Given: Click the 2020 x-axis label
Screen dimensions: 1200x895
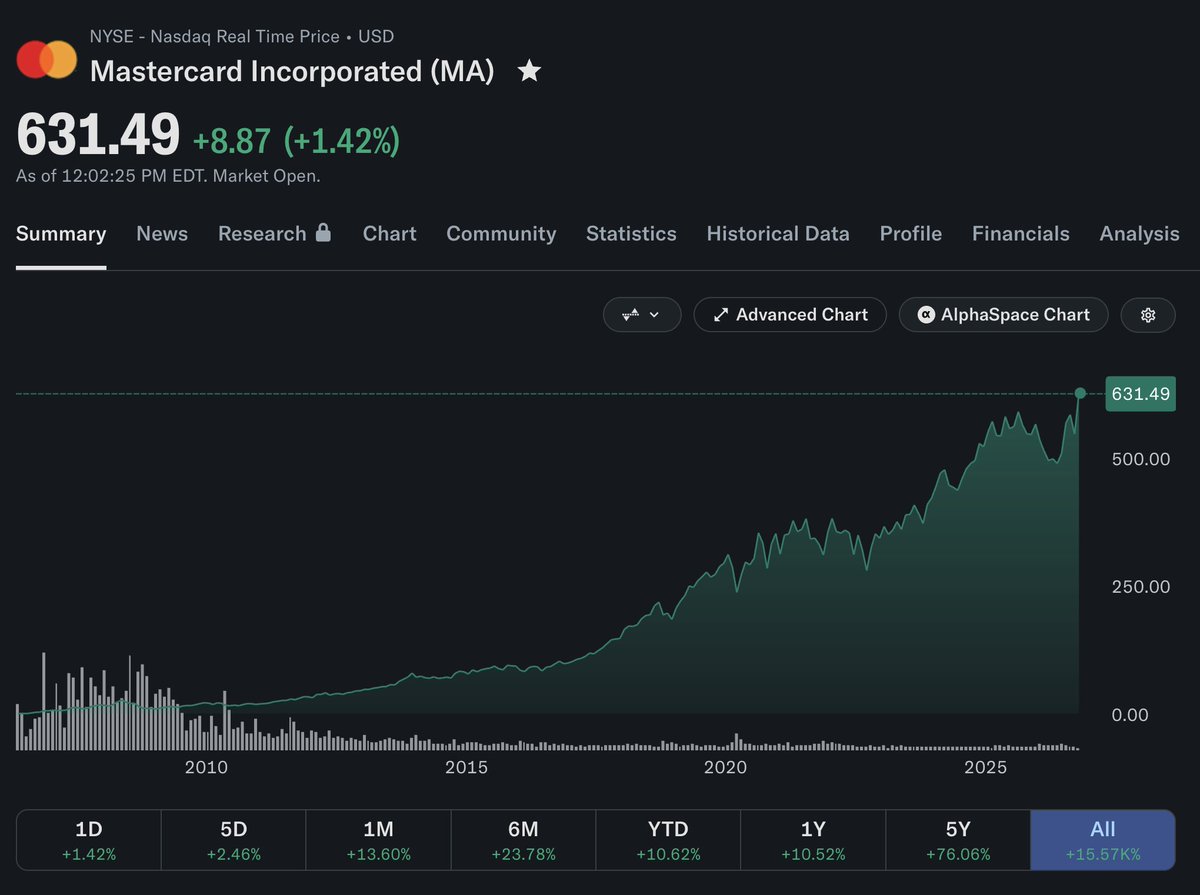Looking at the screenshot, I should tap(725, 768).
